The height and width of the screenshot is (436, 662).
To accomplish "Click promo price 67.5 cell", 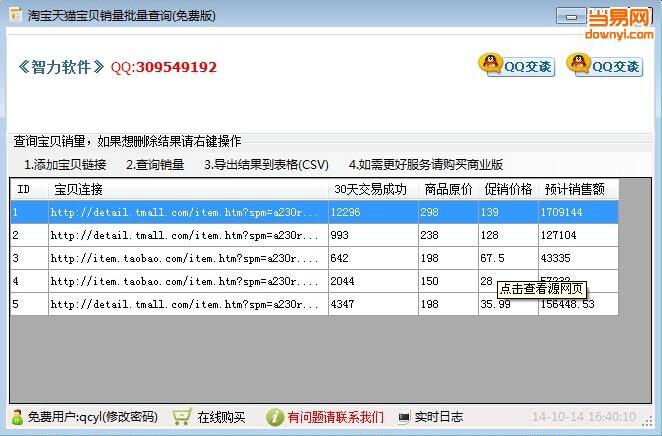I will tap(508, 258).
